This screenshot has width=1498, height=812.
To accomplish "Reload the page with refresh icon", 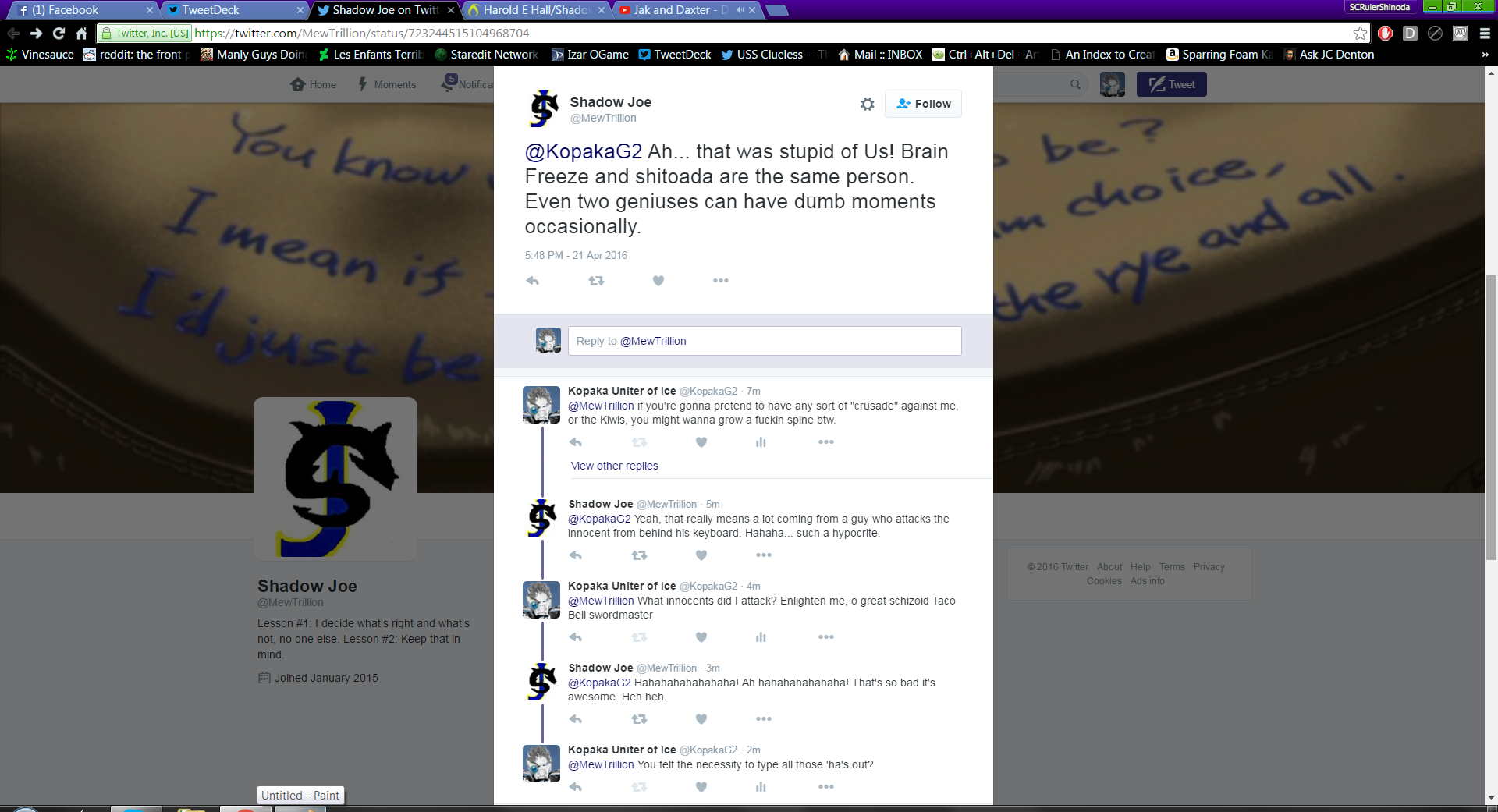I will click(59, 34).
